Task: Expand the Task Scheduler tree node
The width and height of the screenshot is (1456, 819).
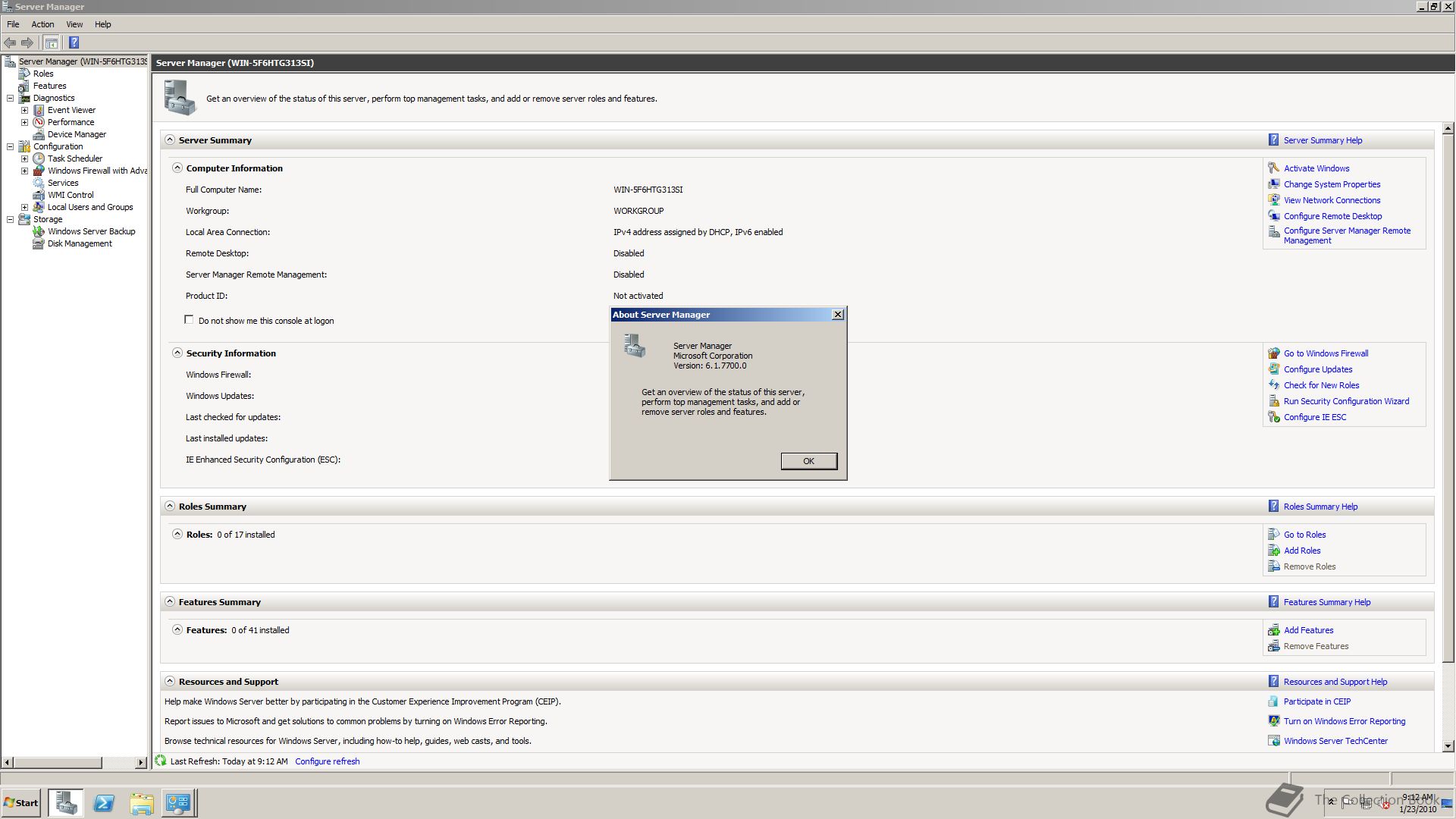Action: point(24,158)
